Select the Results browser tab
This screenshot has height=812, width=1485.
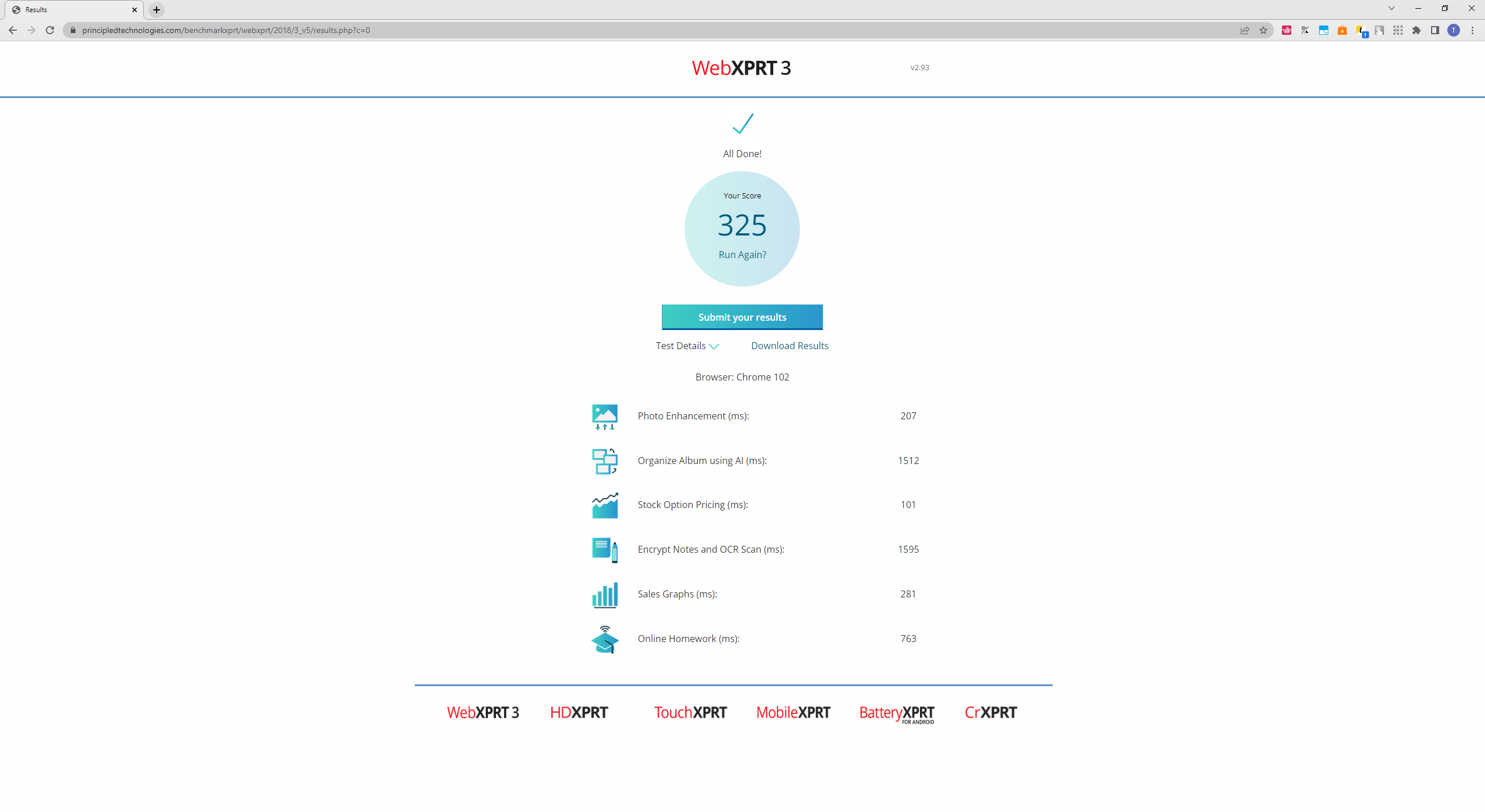click(x=74, y=10)
